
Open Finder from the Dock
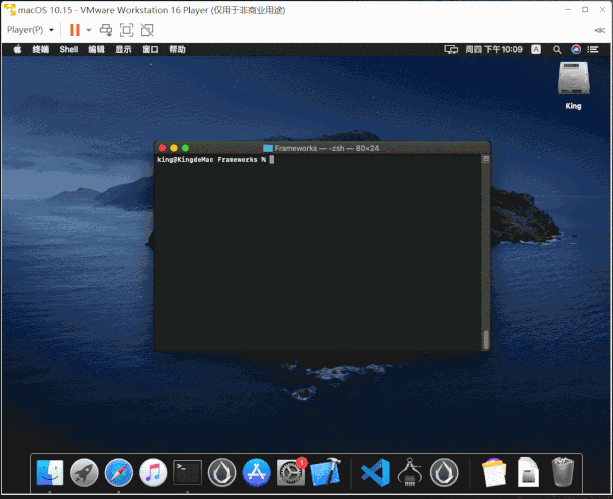tap(50, 472)
